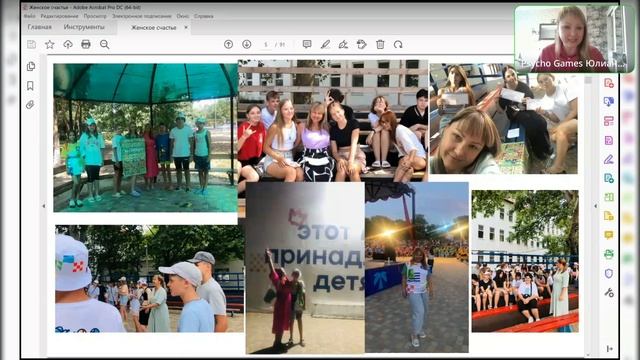This screenshot has width=640, height=360.
Task: Click the photo with 'этот принад' wall text
Action: (305, 268)
